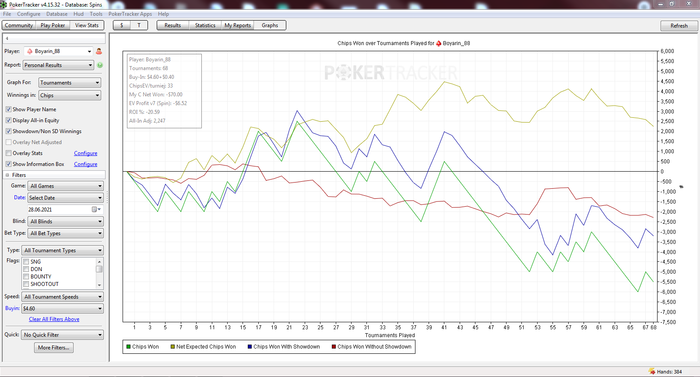The image size is (700, 377).
Task: Switch to the Play Poker tab
Action: tap(53, 25)
